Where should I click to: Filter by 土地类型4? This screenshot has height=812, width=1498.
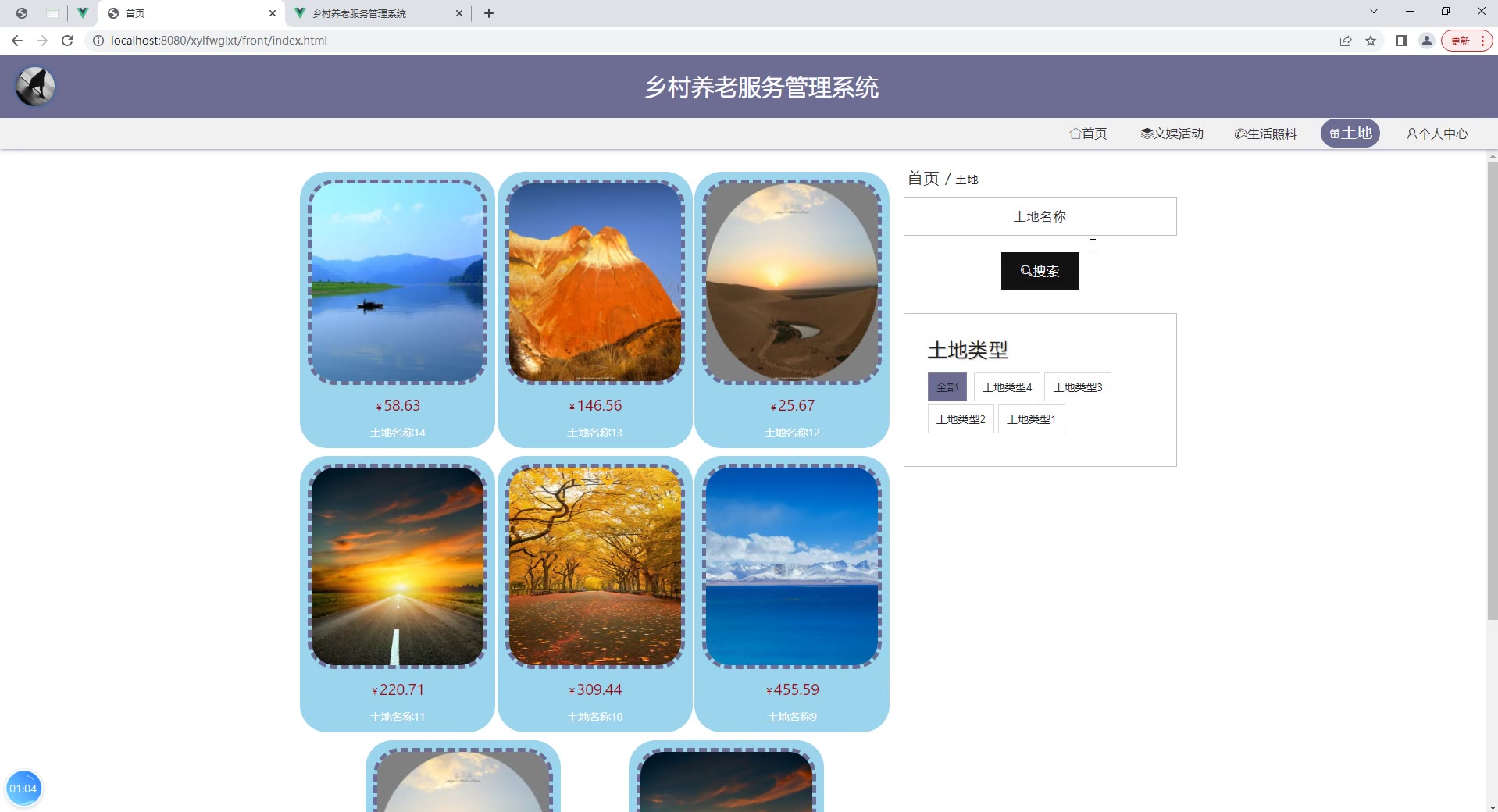[1007, 387]
